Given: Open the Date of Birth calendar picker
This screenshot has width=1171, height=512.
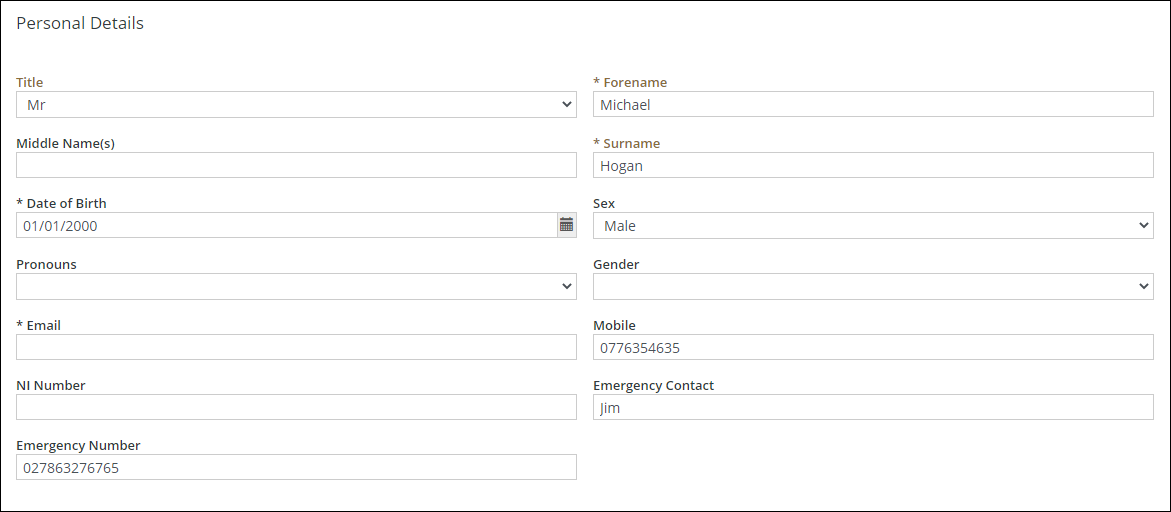Looking at the screenshot, I should tap(567, 225).
